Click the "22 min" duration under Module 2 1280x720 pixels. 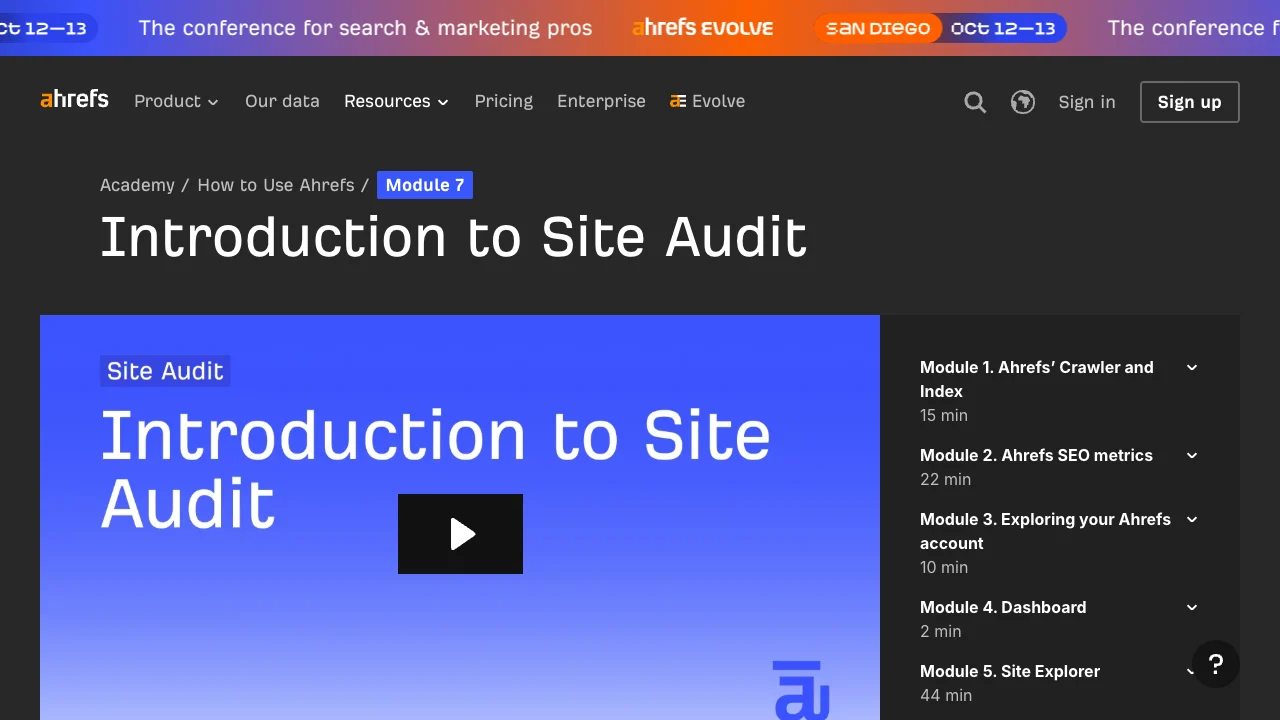[x=945, y=479]
